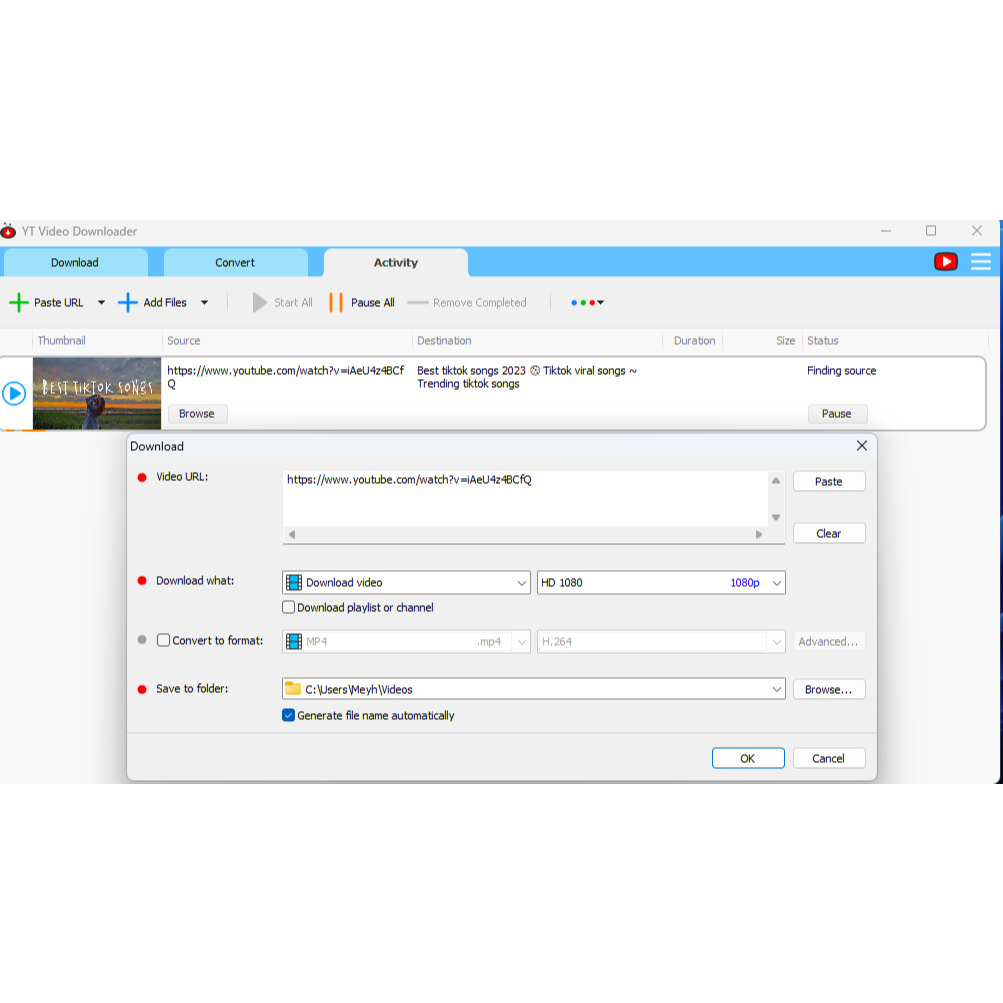The width and height of the screenshot is (1003, 1003).
Task: Click the Pause All orange icon
Action: [x=336, y=303]
